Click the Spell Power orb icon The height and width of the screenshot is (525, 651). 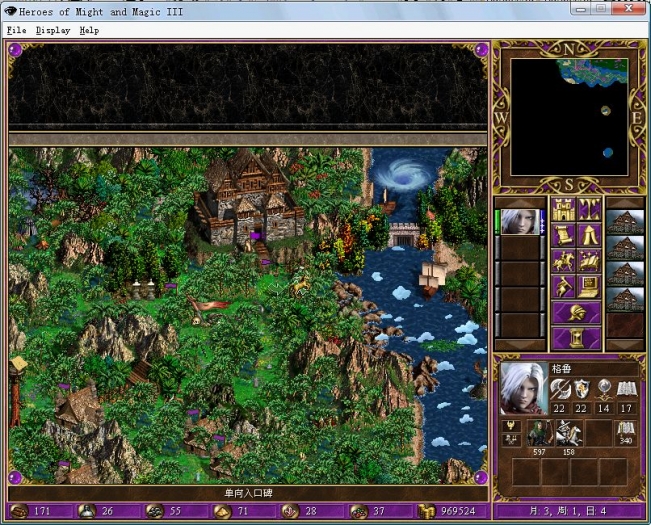(x=603, y=389)
